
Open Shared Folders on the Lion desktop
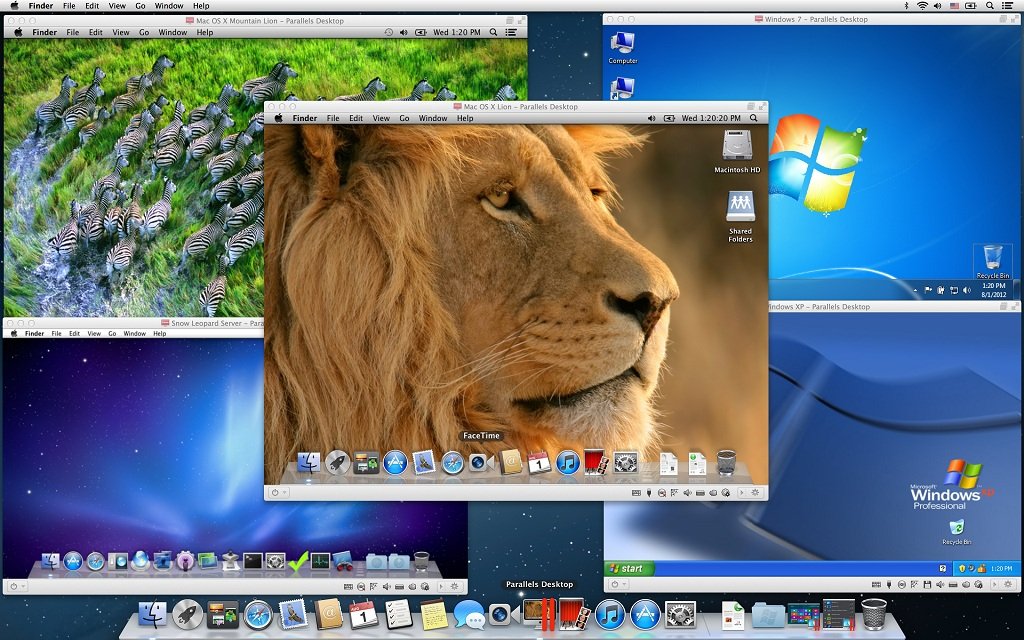point(740,207)
